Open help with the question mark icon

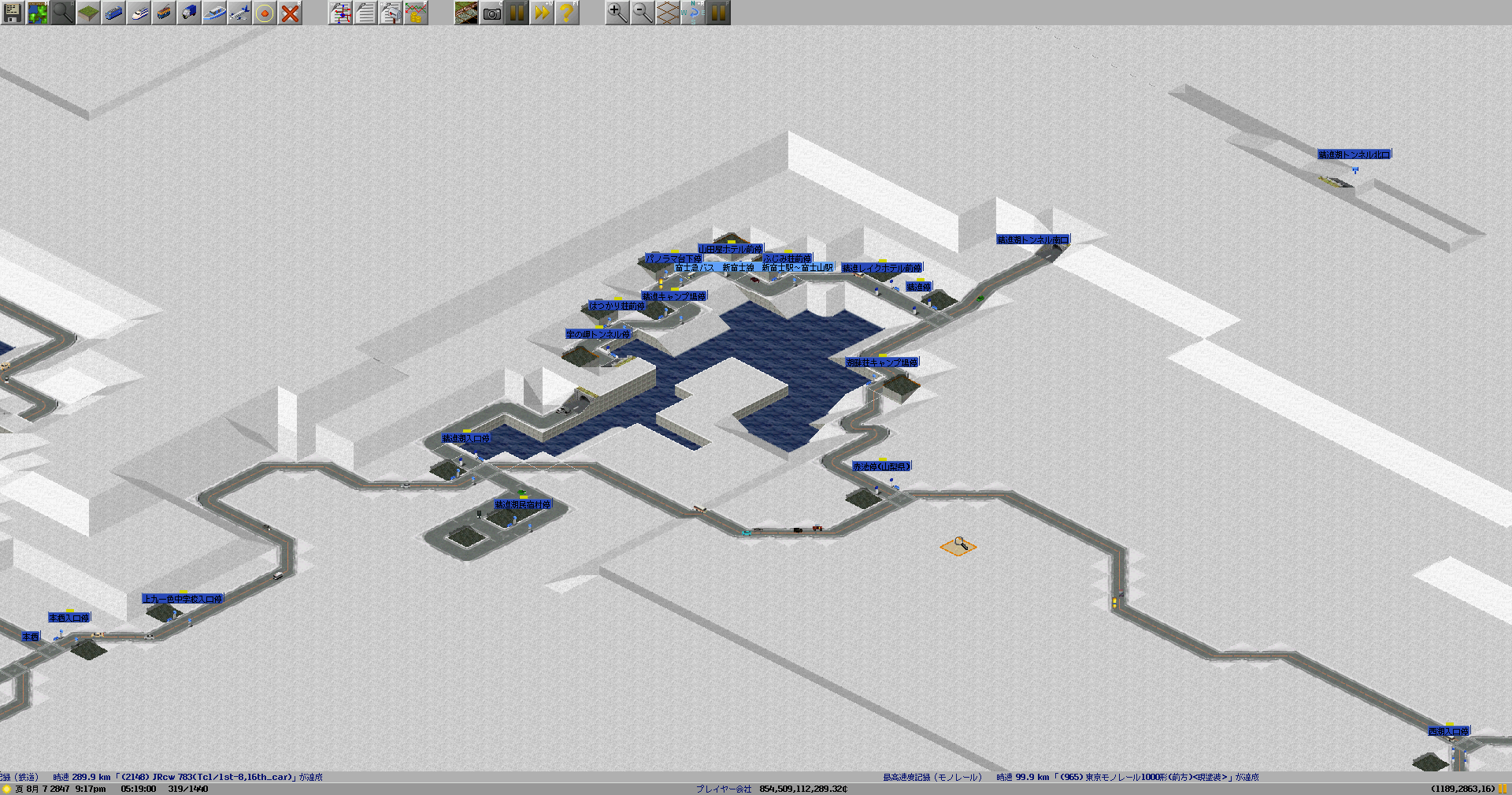[566, 13]
